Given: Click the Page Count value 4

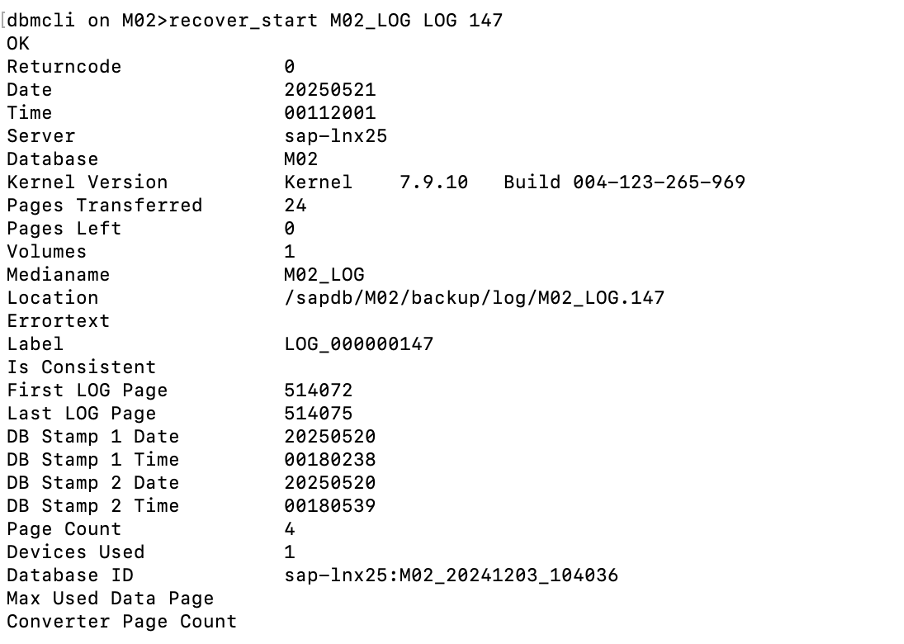Looking at the screenshot, I should (x=290, y=528).
